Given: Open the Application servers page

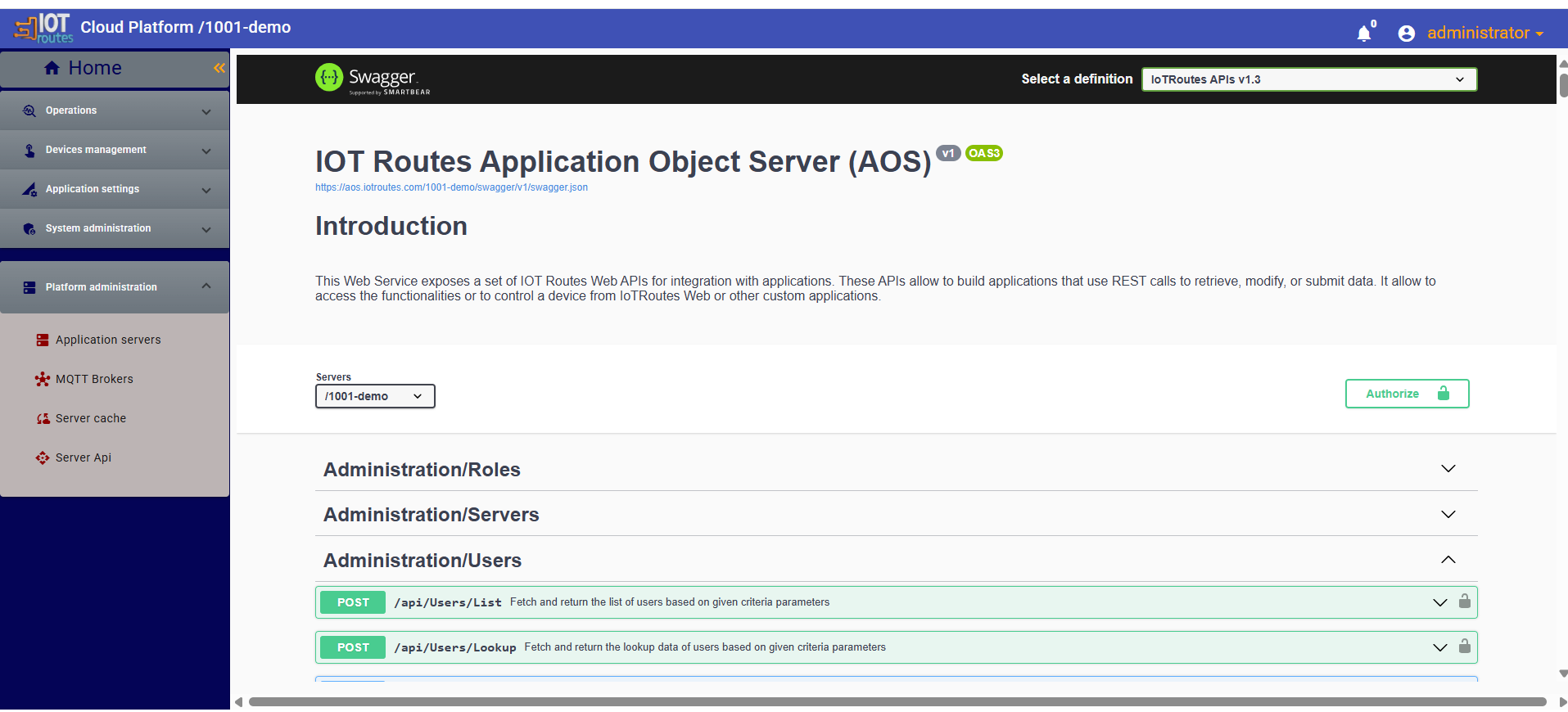Looking at the screenshot, I should pos(107,340).
